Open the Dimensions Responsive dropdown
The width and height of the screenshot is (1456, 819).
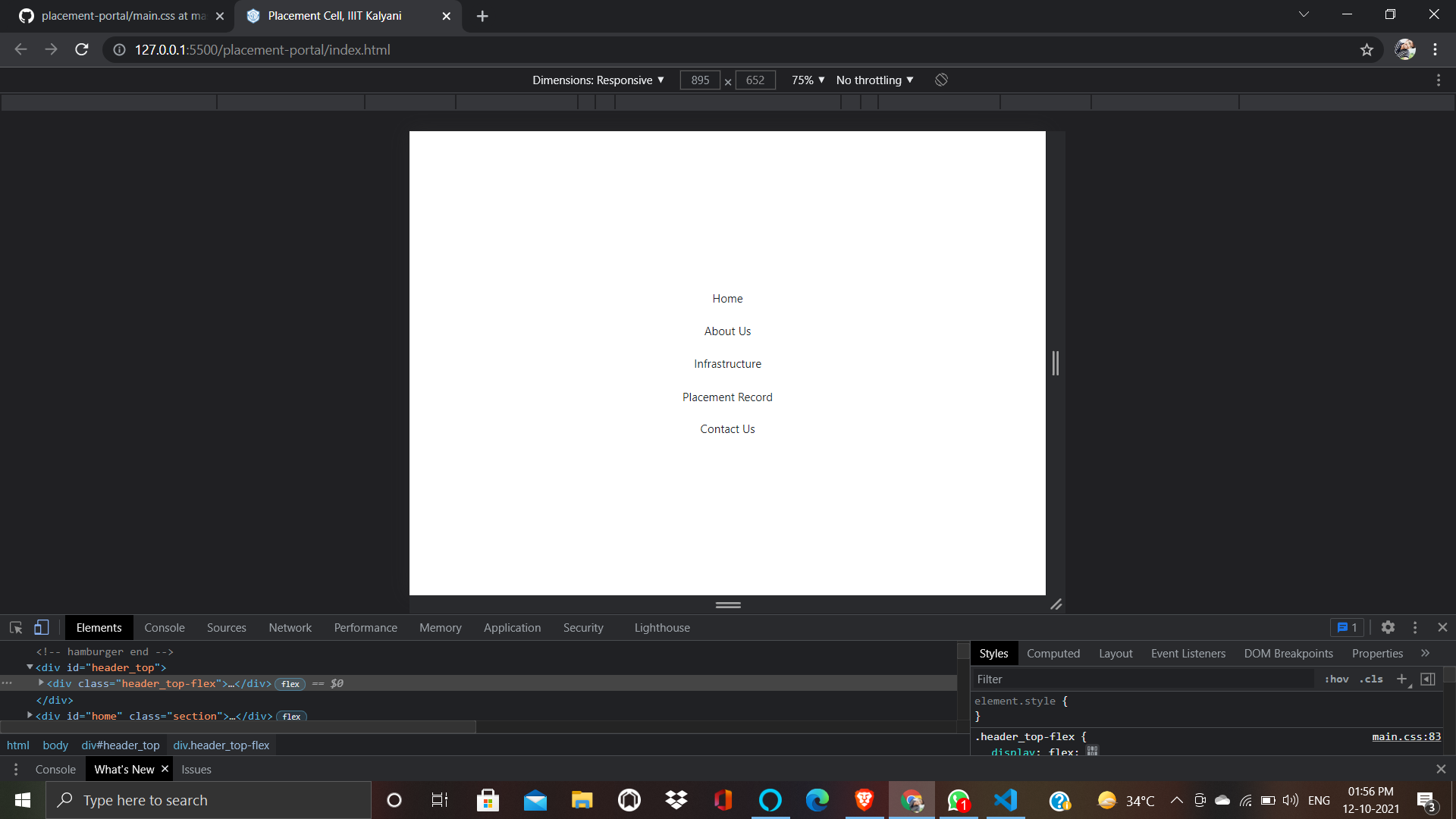[599, 80]
